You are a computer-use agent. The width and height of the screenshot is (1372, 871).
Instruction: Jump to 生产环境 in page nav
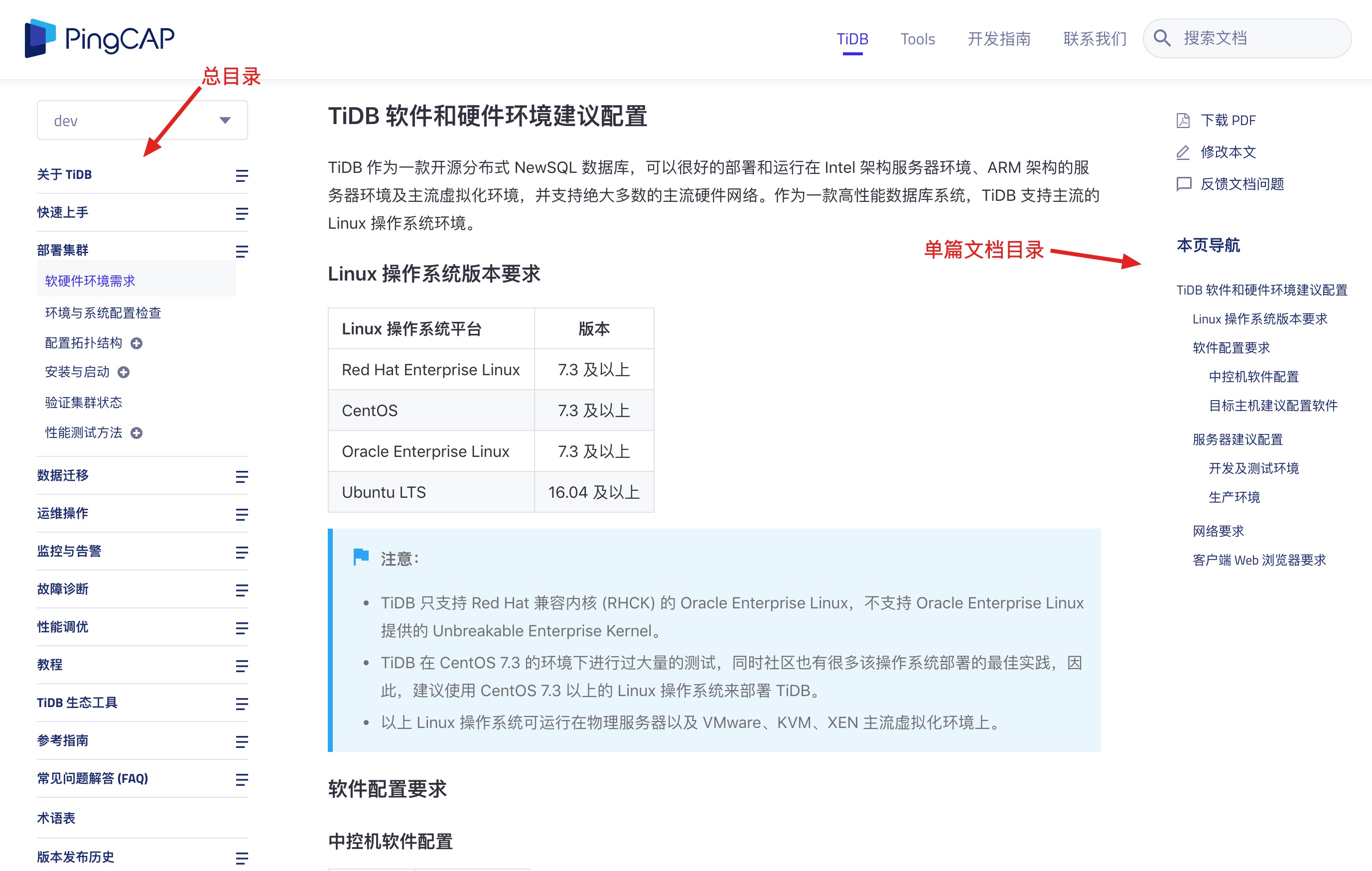point(1234,498)
